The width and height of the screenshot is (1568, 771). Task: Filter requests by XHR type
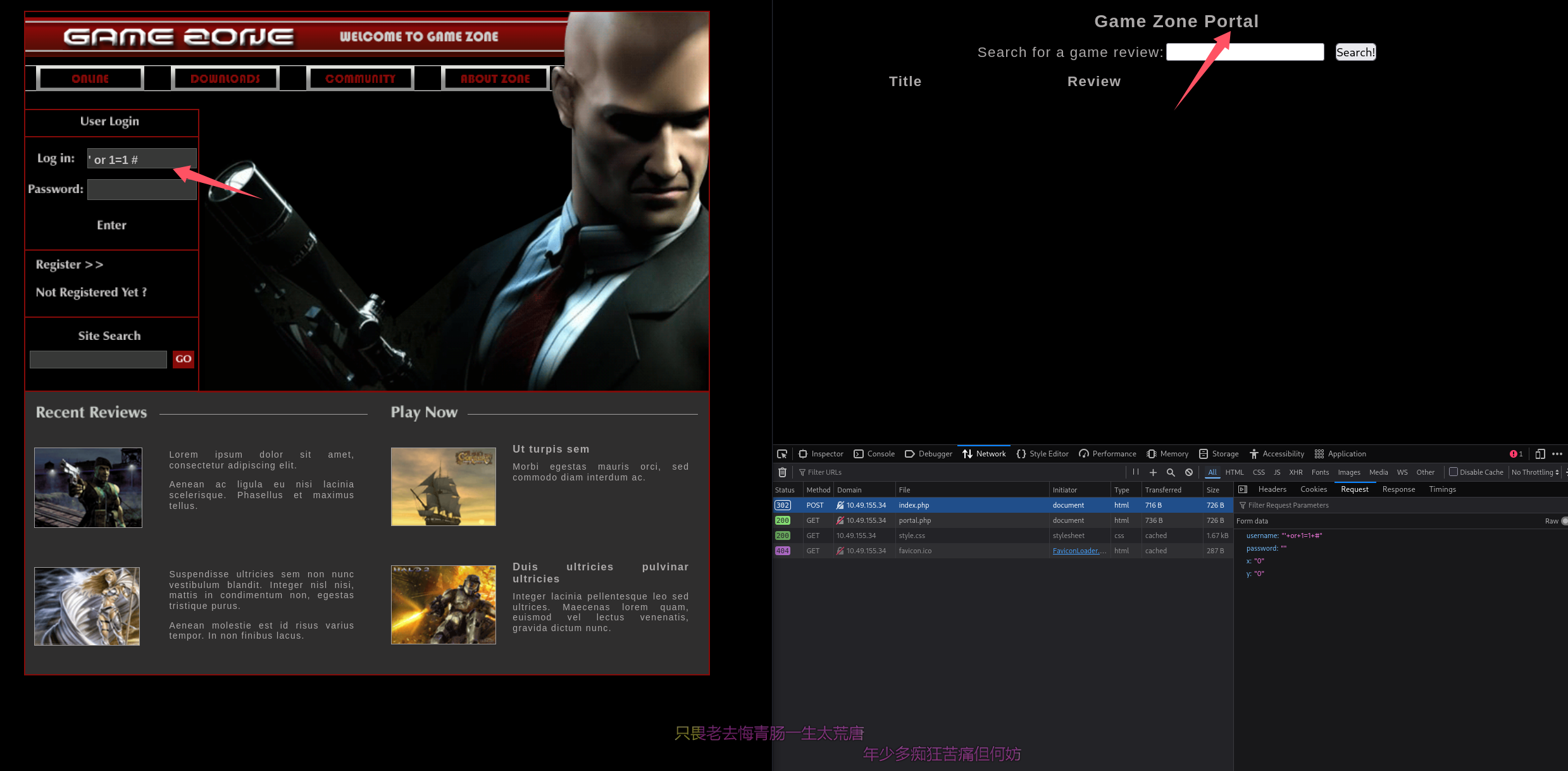(1295, 472)
